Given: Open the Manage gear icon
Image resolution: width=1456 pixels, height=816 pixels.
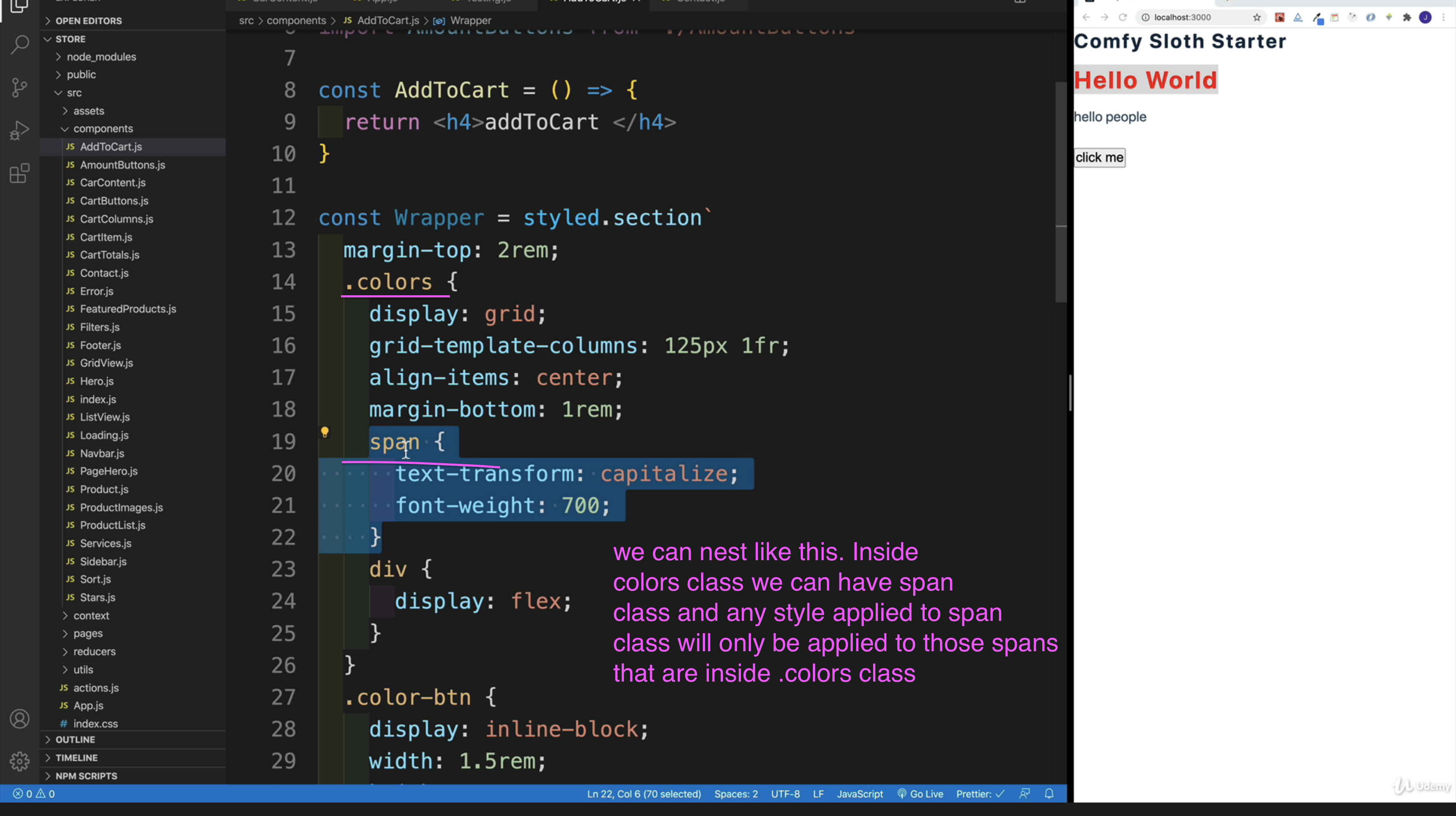Looking at the screenshot, I should coord(20,761).
